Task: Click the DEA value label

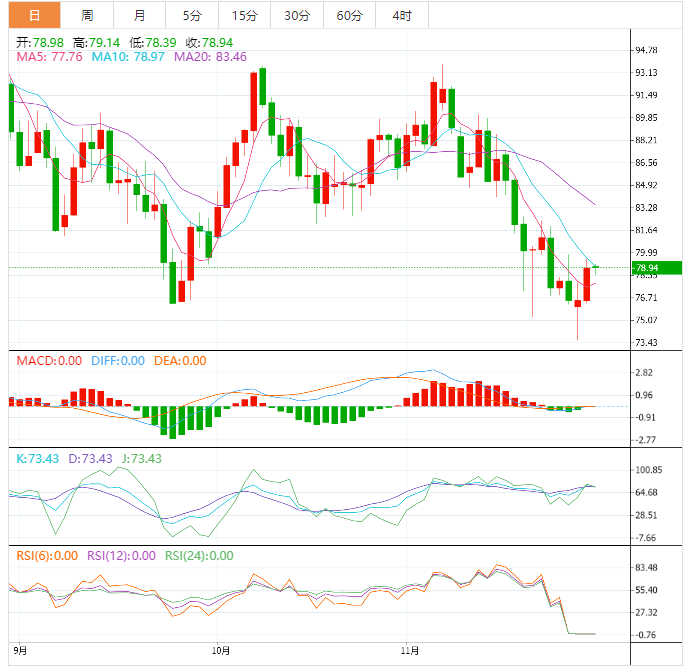Action: pos(180,361)
